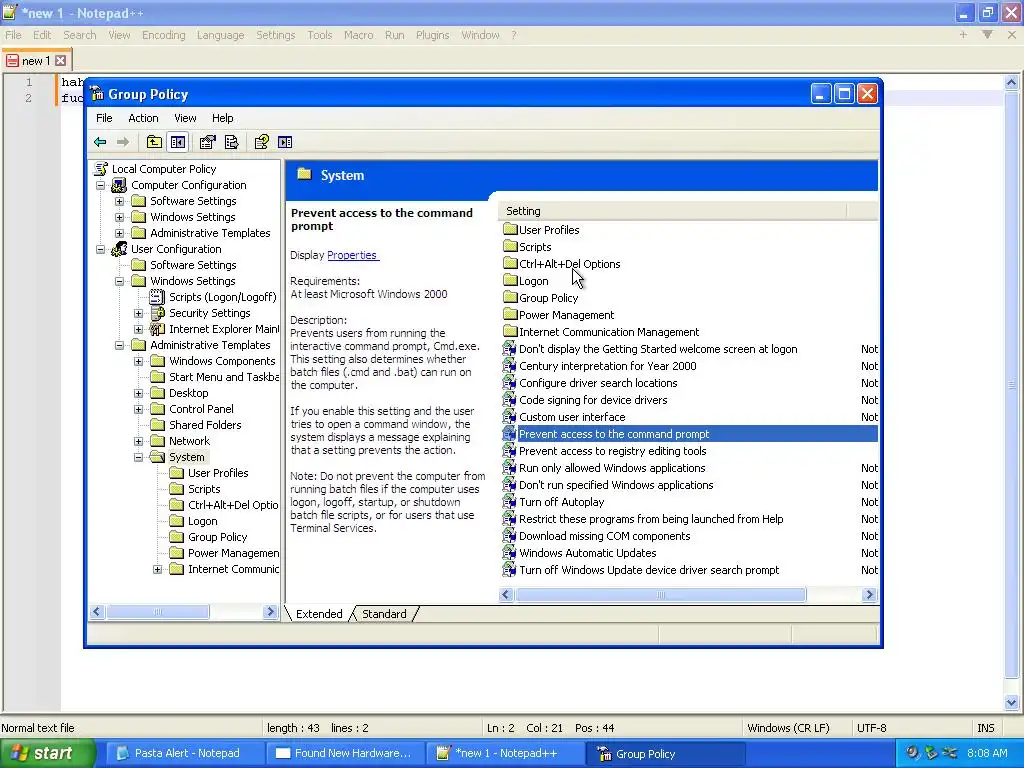Image resolution: width=1024 pixels, height=768 pixels.
Task: Click the Security Settings icon in tree
Action: pos(157,313)
